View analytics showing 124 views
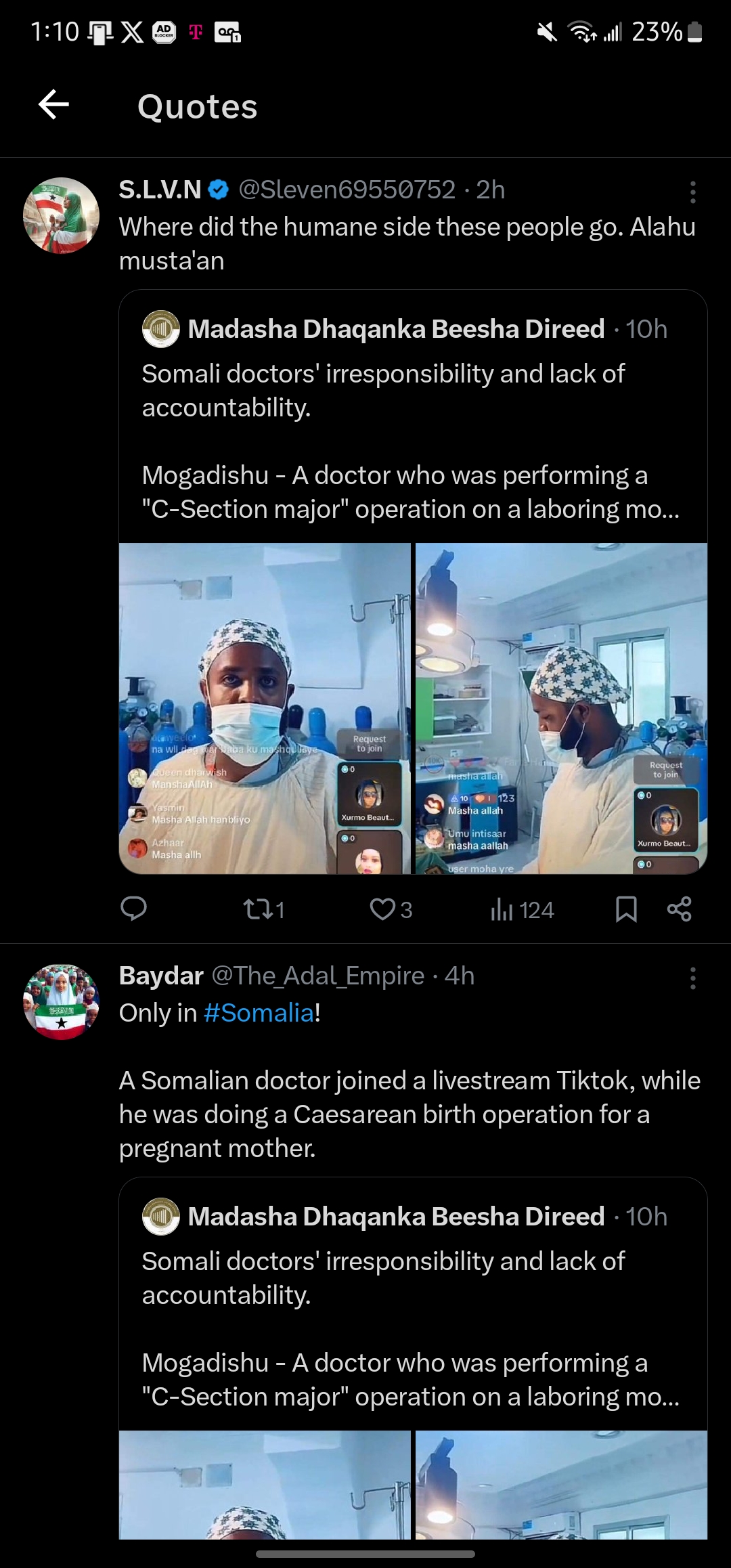Image resolution: width=731 pixels, height=1568 pixels. click(522, 909)
